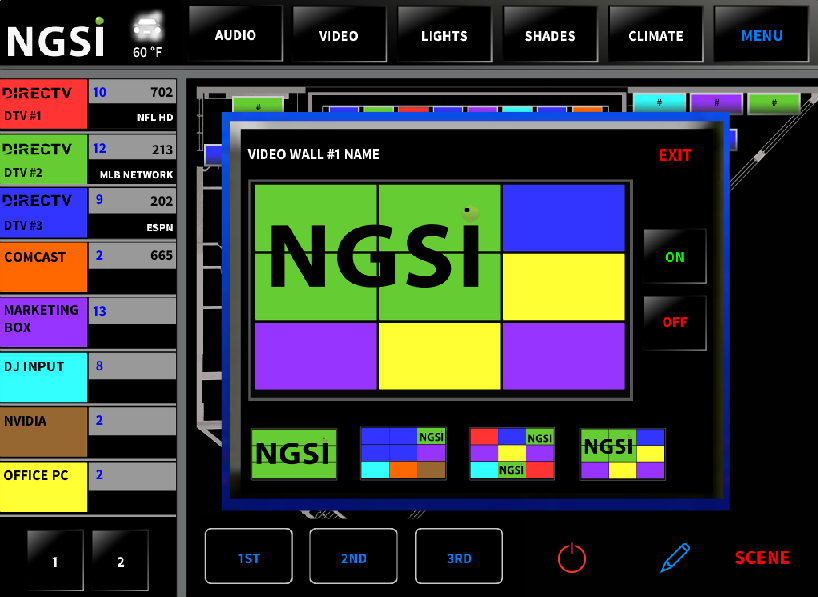Select the full-wall NGSI layout preset thumbnail

pos(294,453)
